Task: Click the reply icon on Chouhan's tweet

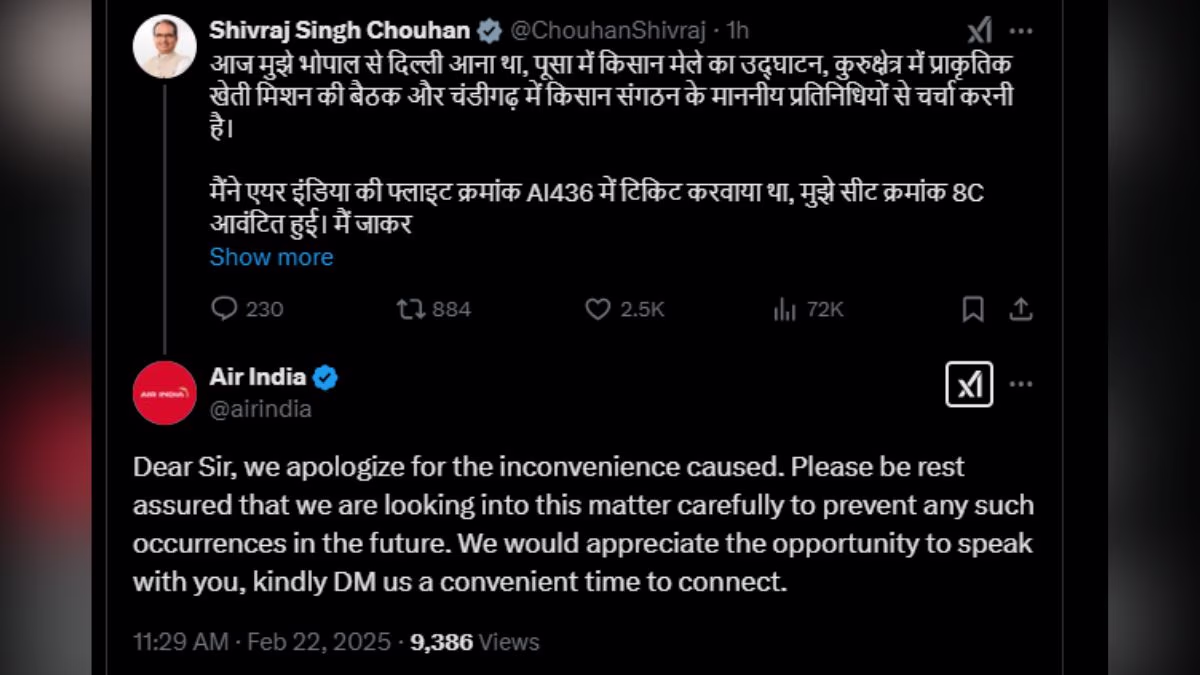Action: tap(225, 310)
